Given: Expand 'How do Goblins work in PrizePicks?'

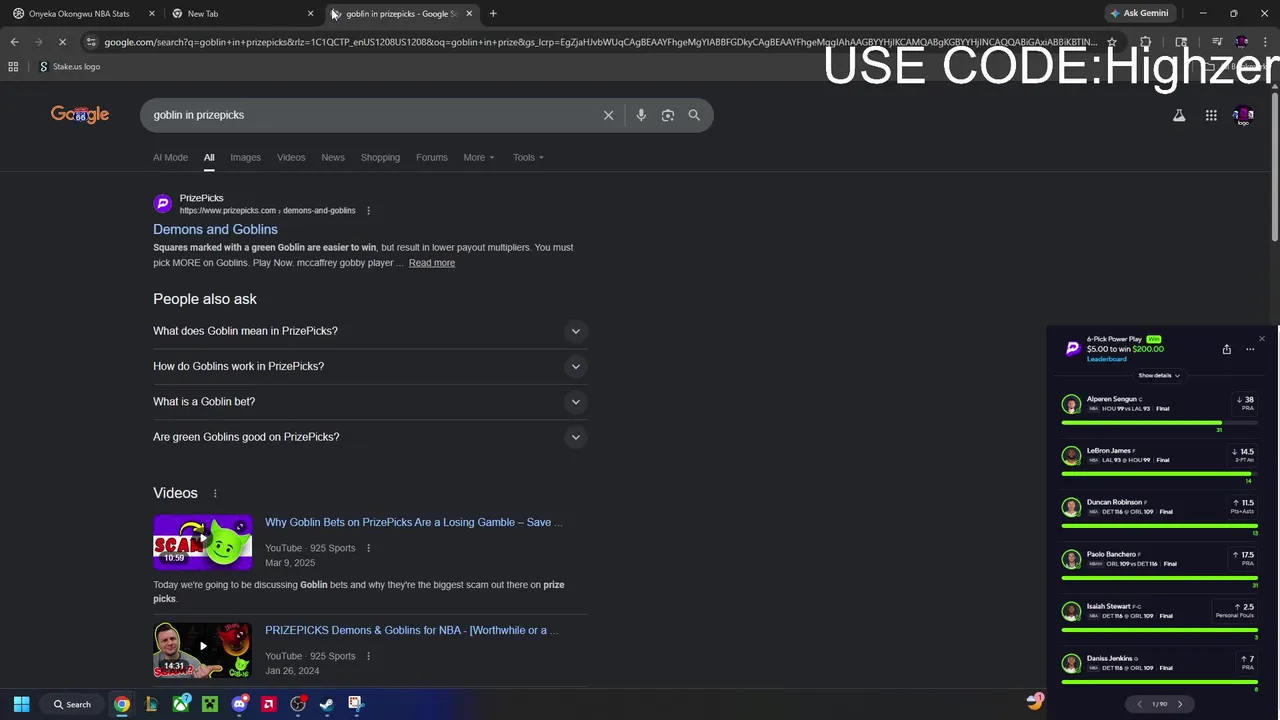Looking at the screenshot, I should (x=370, y=366).
